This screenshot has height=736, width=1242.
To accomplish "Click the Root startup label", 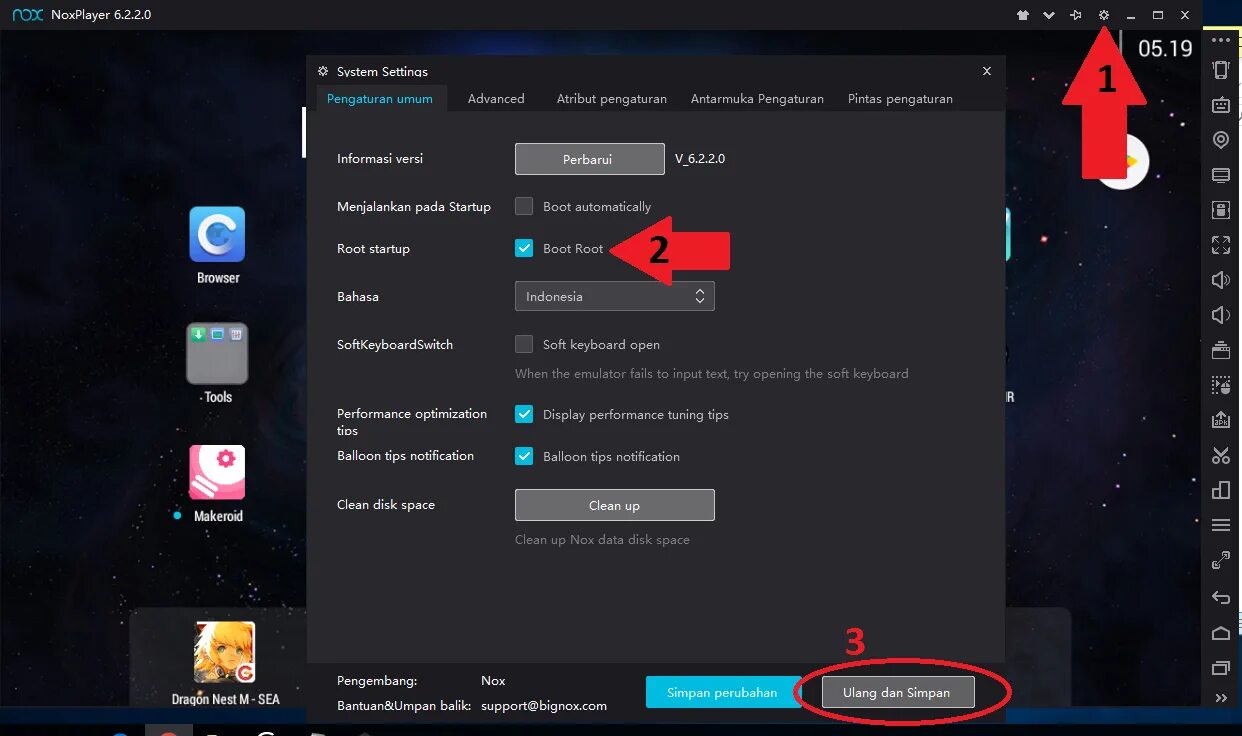I will click(374, 248).
